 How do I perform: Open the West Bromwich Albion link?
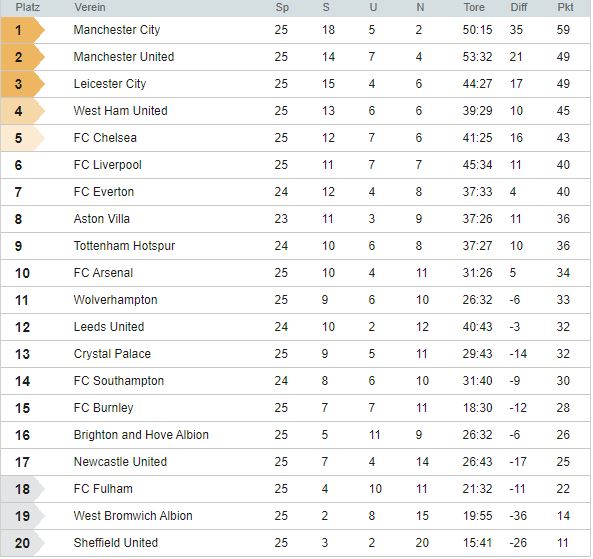click(x=133, y=516)
